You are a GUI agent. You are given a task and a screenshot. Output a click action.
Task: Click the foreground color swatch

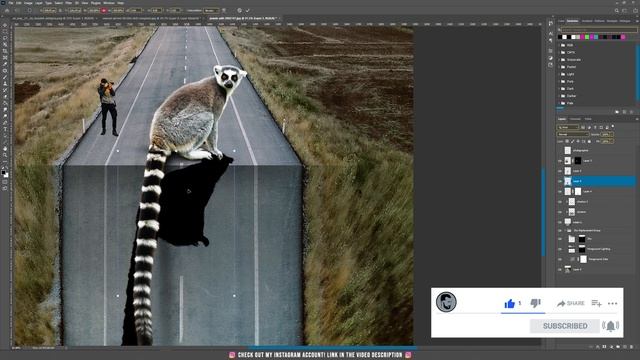(4, 173)
